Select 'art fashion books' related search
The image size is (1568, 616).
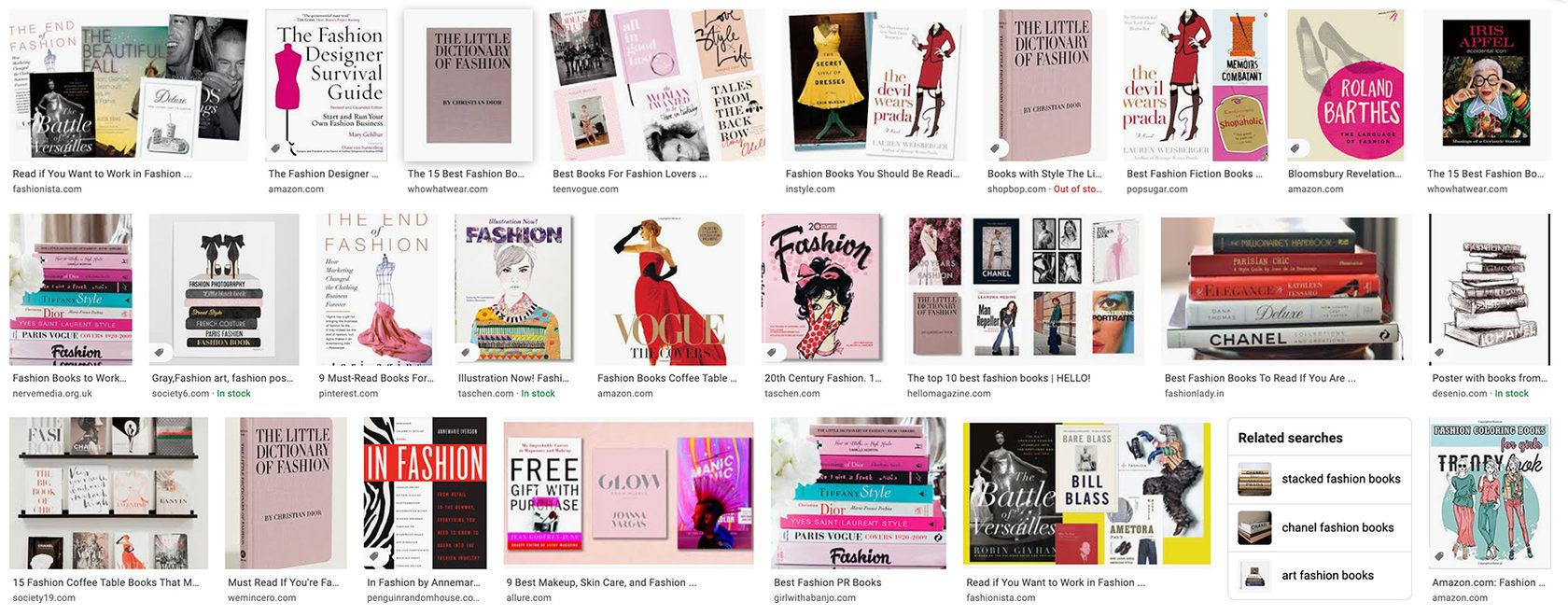coord(1319,576)
